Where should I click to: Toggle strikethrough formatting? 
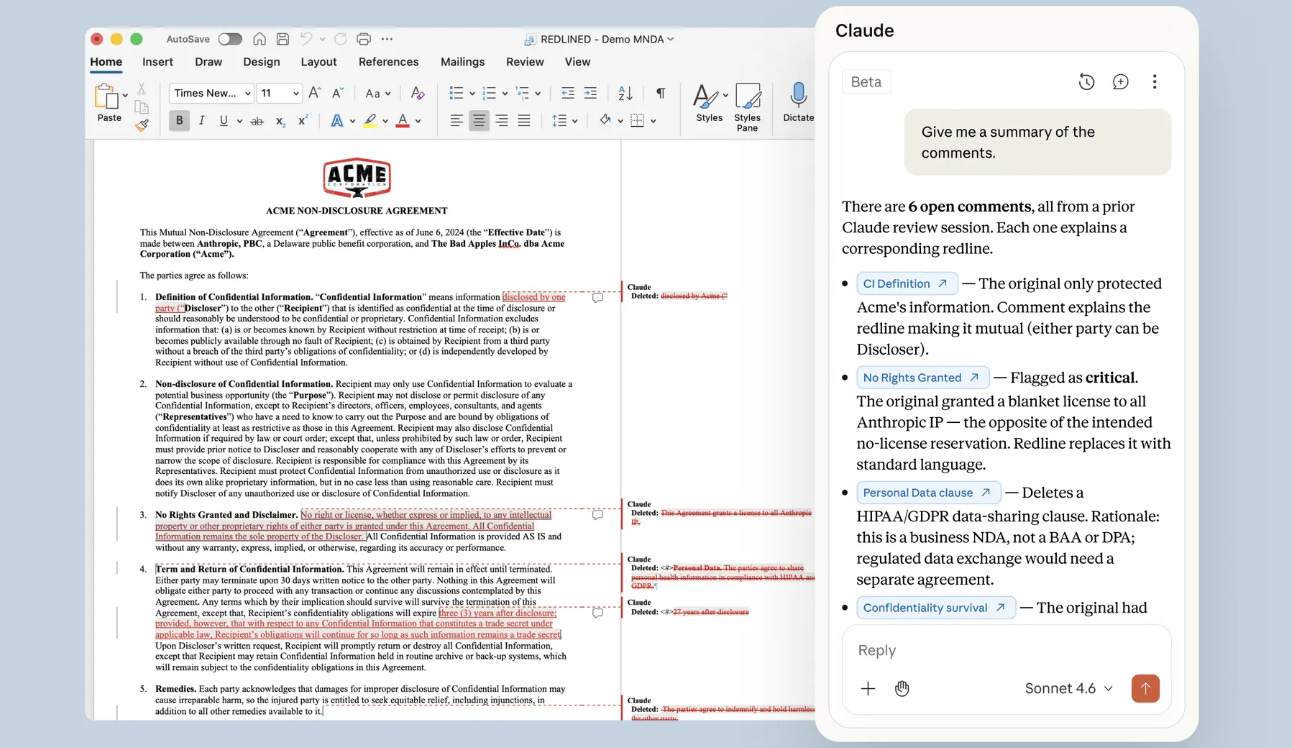click(257, 121)
